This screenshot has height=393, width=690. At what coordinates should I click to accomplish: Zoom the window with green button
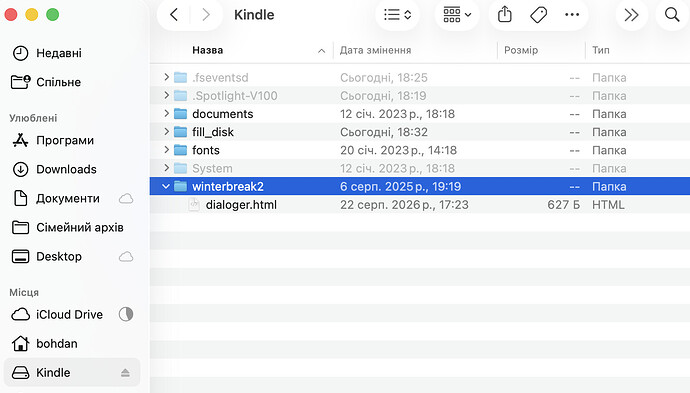pos(53,15)
